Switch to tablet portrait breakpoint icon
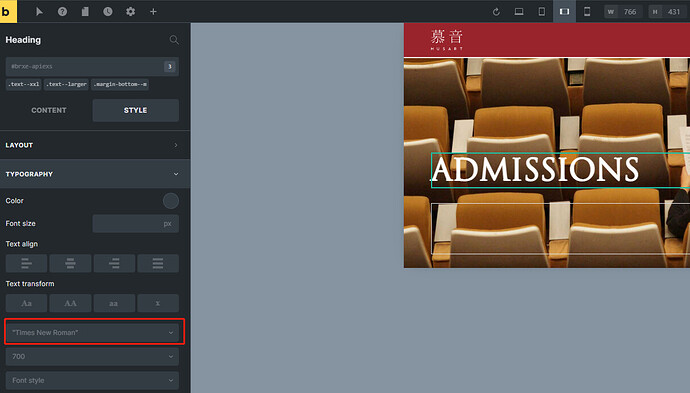Image resolution: width=690 pixels, height=393 pixels. [542, 12]
